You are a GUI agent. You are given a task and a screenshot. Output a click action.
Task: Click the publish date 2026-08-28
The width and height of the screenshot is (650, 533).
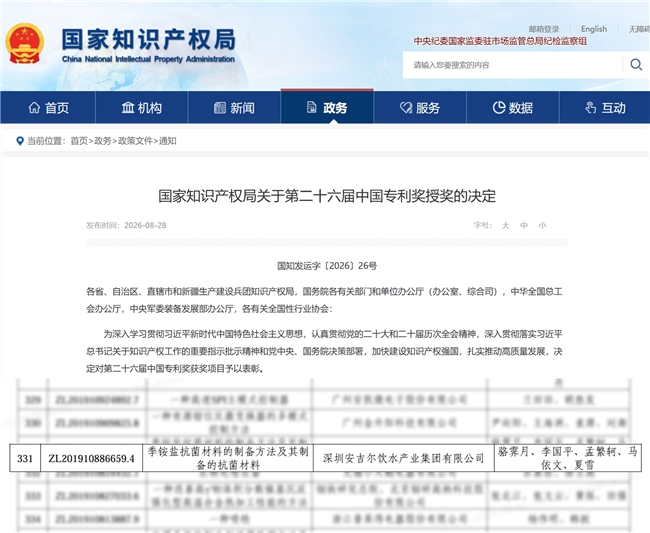(145, 225)
